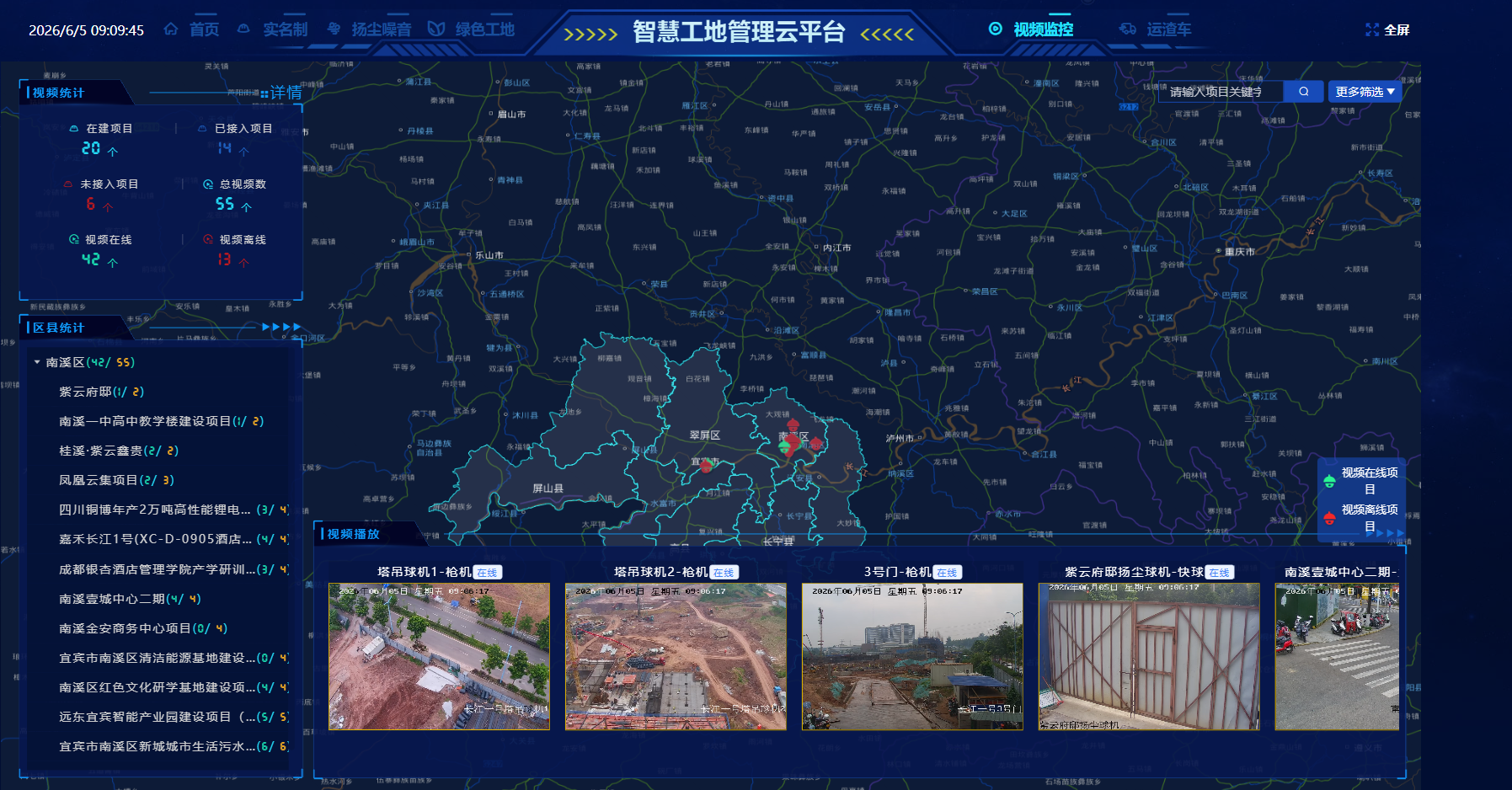Select 宜宾市南溪区清洁能源基地建设 project

(x=174, y=658)
